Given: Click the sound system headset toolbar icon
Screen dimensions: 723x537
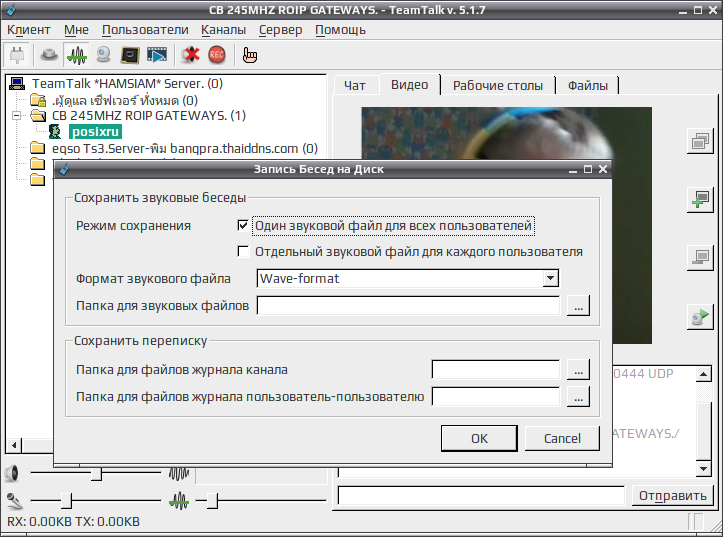Looking at the screenshot, I should tap(49, 55).
